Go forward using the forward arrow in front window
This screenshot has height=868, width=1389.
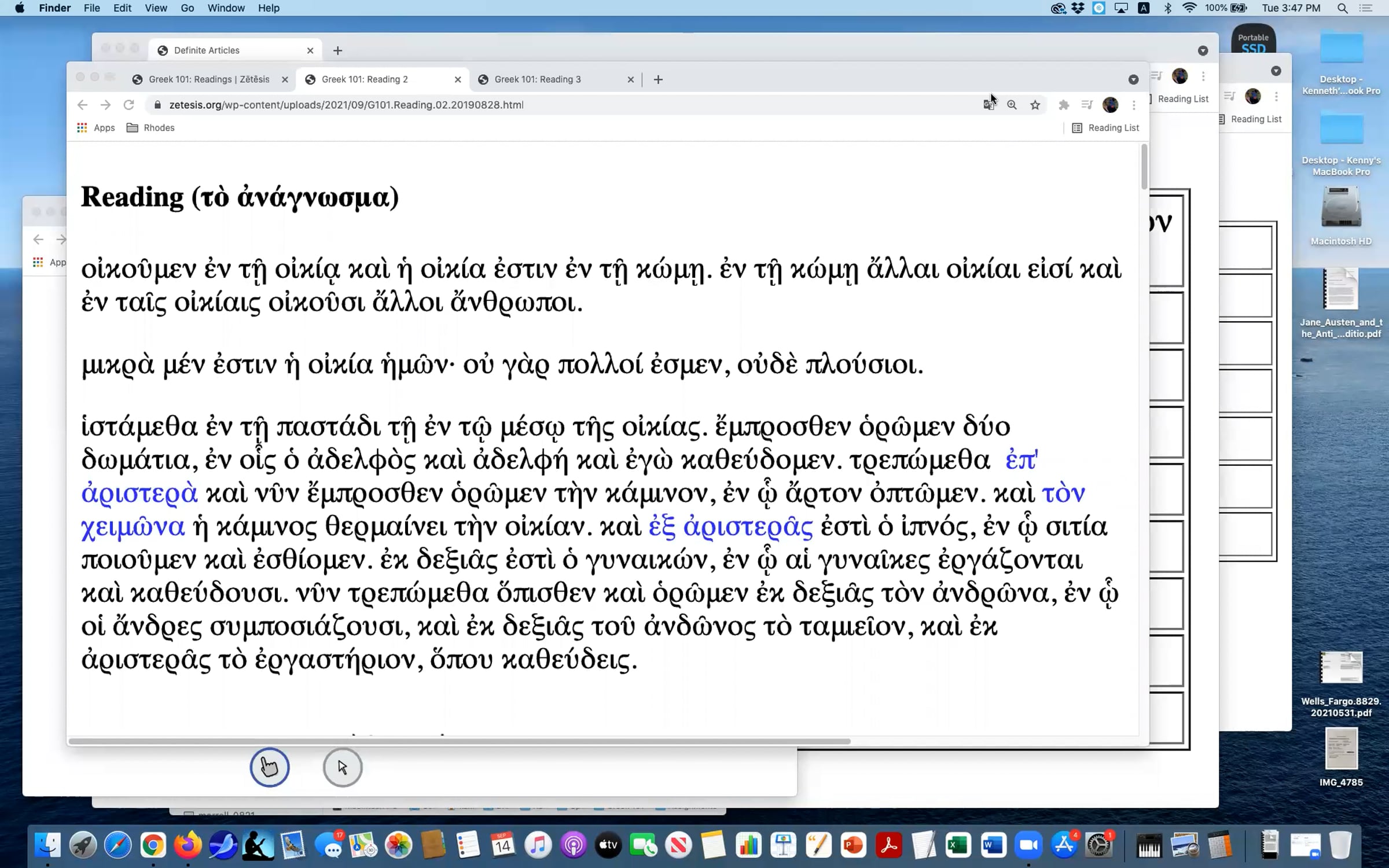[x=105, y=105]
